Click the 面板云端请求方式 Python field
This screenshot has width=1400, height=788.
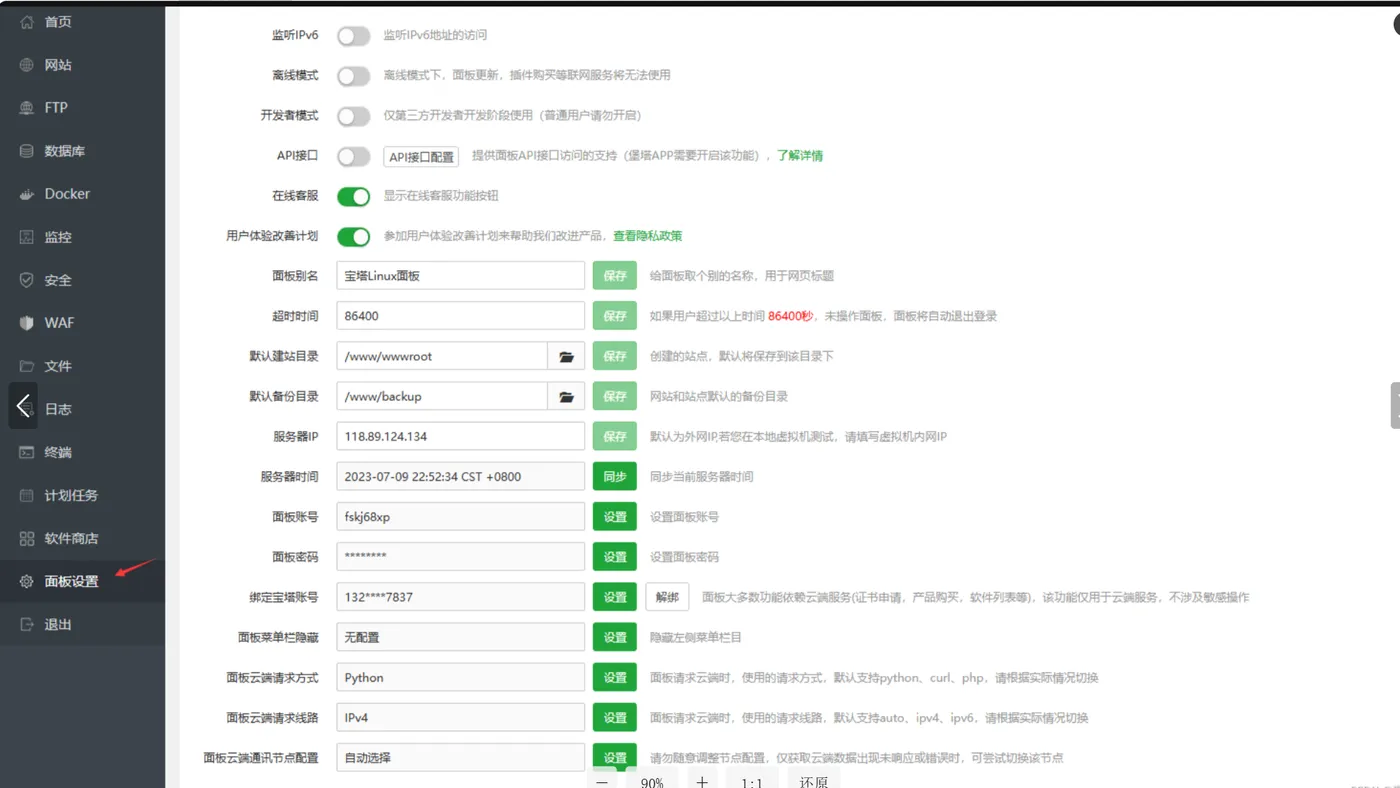tap(460, 677)
